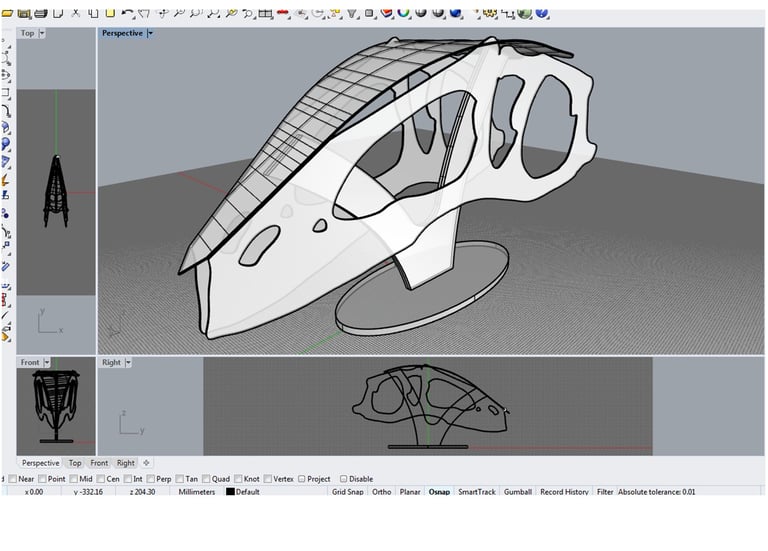Add a new viewport tab with the plus icon
Image resolution: width=768 pixels, height=551 pixels.
pos(146,463)
